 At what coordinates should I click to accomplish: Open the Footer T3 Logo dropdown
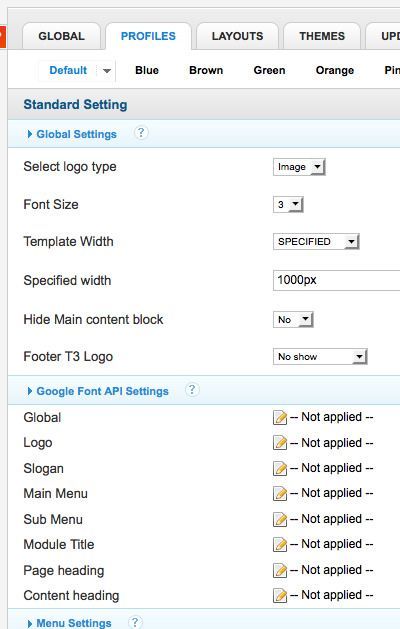click(320, 357)
